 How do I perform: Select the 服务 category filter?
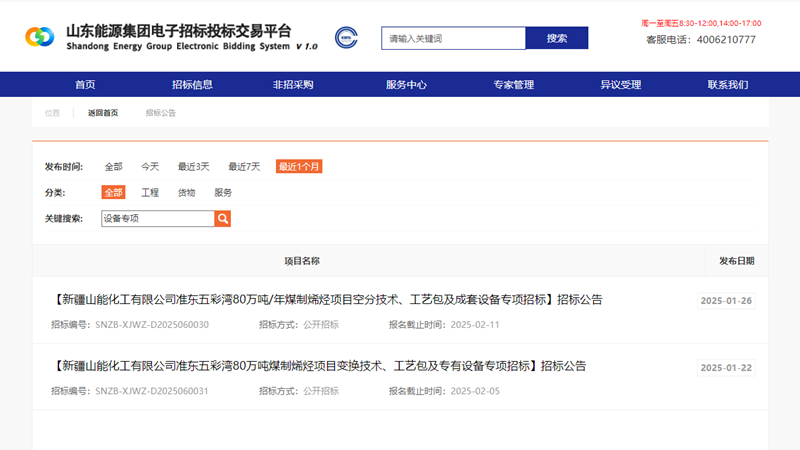[223, 192]
